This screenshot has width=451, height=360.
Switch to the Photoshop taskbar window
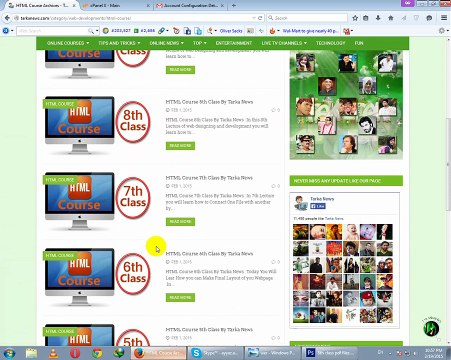330,353
